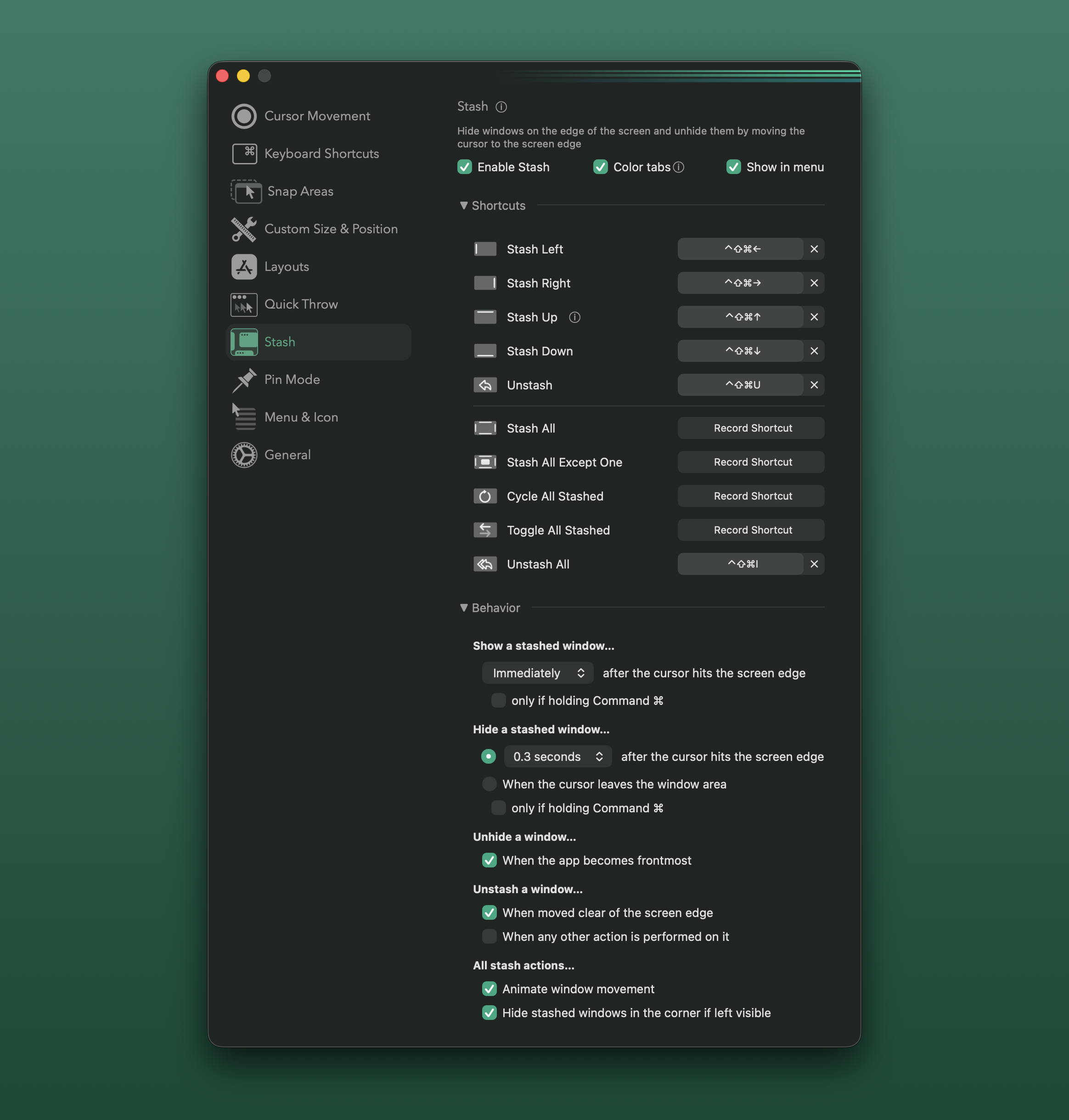Image resolution: width=1069 pixels, height=1120 pixels.
Task: Enable only if holding Command under Show
Action: tap(498, 700)
